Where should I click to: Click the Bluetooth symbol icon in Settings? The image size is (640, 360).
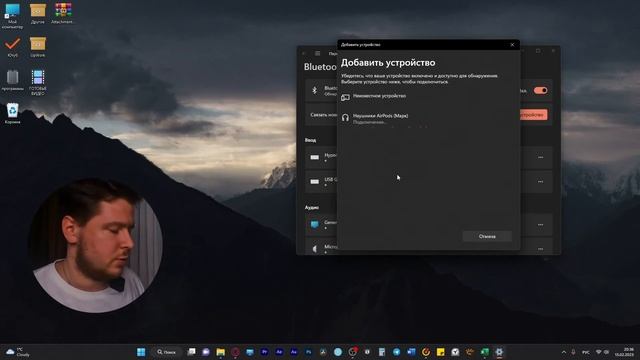click(x=314, y=91)
